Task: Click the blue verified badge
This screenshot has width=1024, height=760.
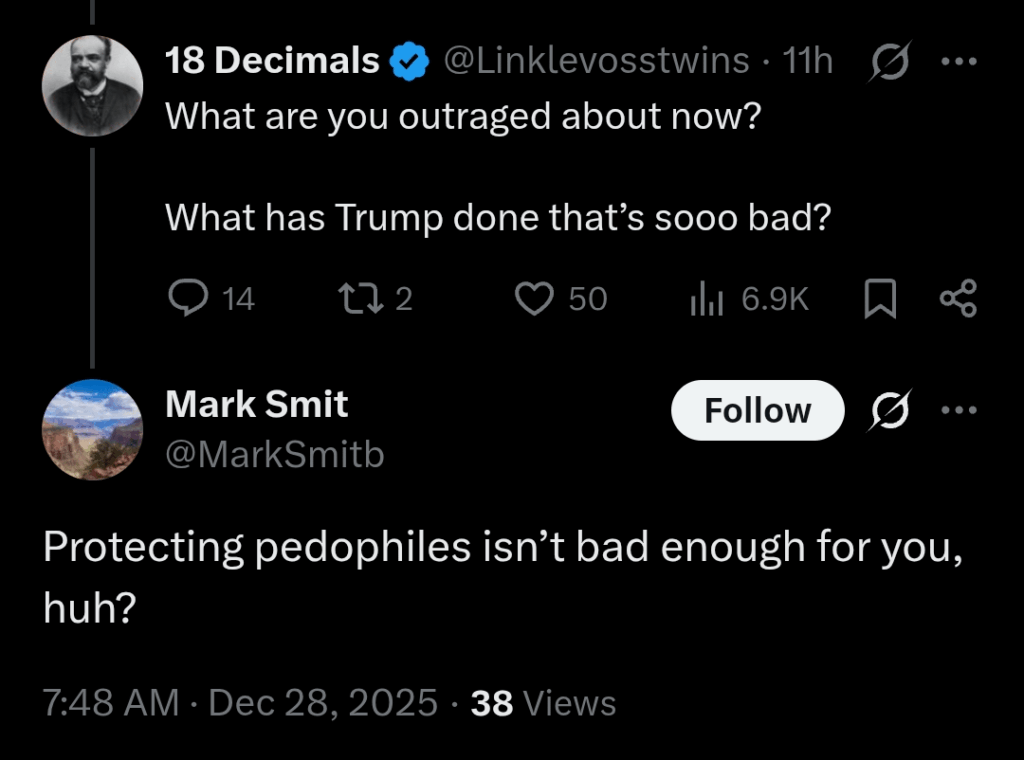Action: click(409, 62)
